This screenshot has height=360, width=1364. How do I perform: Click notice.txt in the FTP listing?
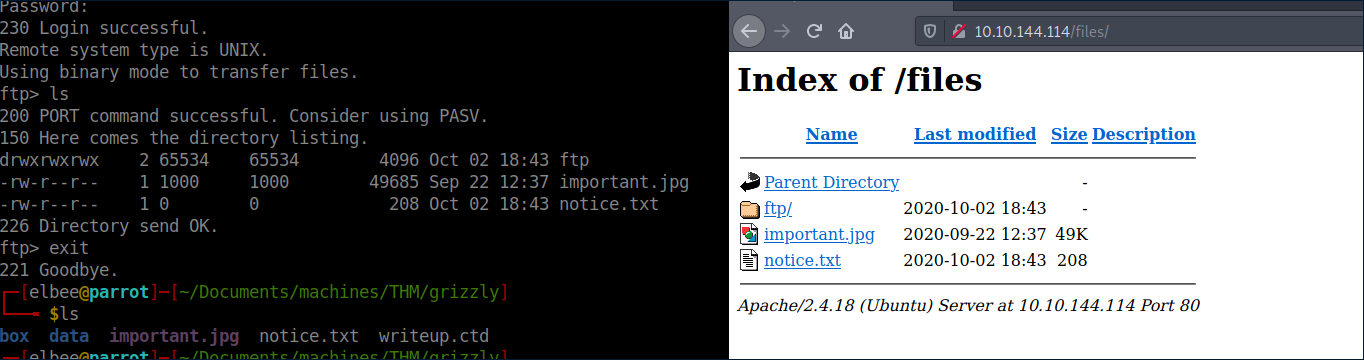(x=609, y=204)
